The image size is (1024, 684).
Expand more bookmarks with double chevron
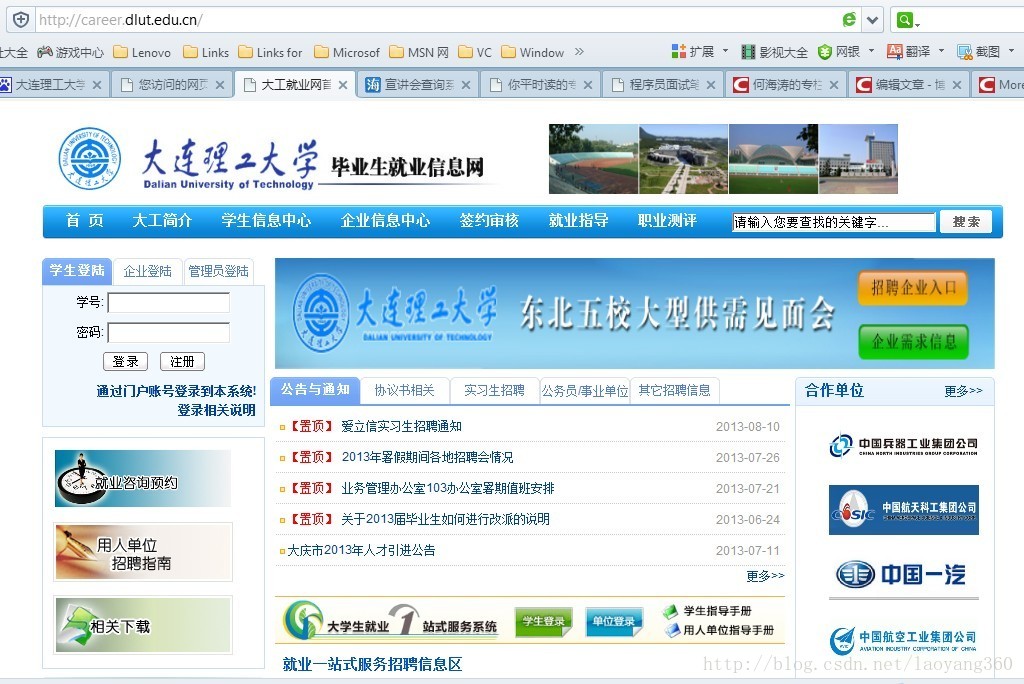pyautogui.click(x=579, y=52)
